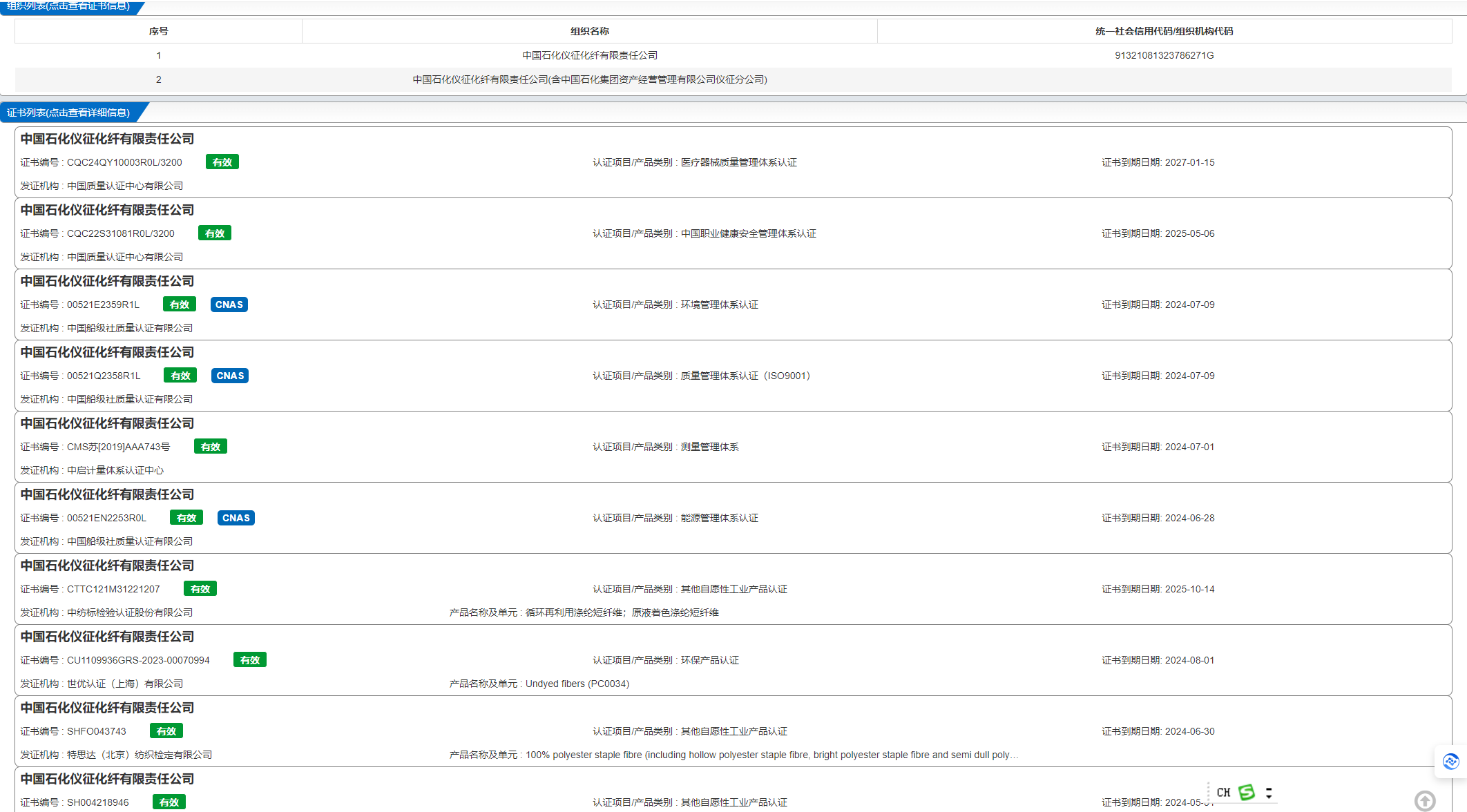Open certificate 00521EN2253R0L details
The image size is (1467, 812).
click(x=733, y=518)
